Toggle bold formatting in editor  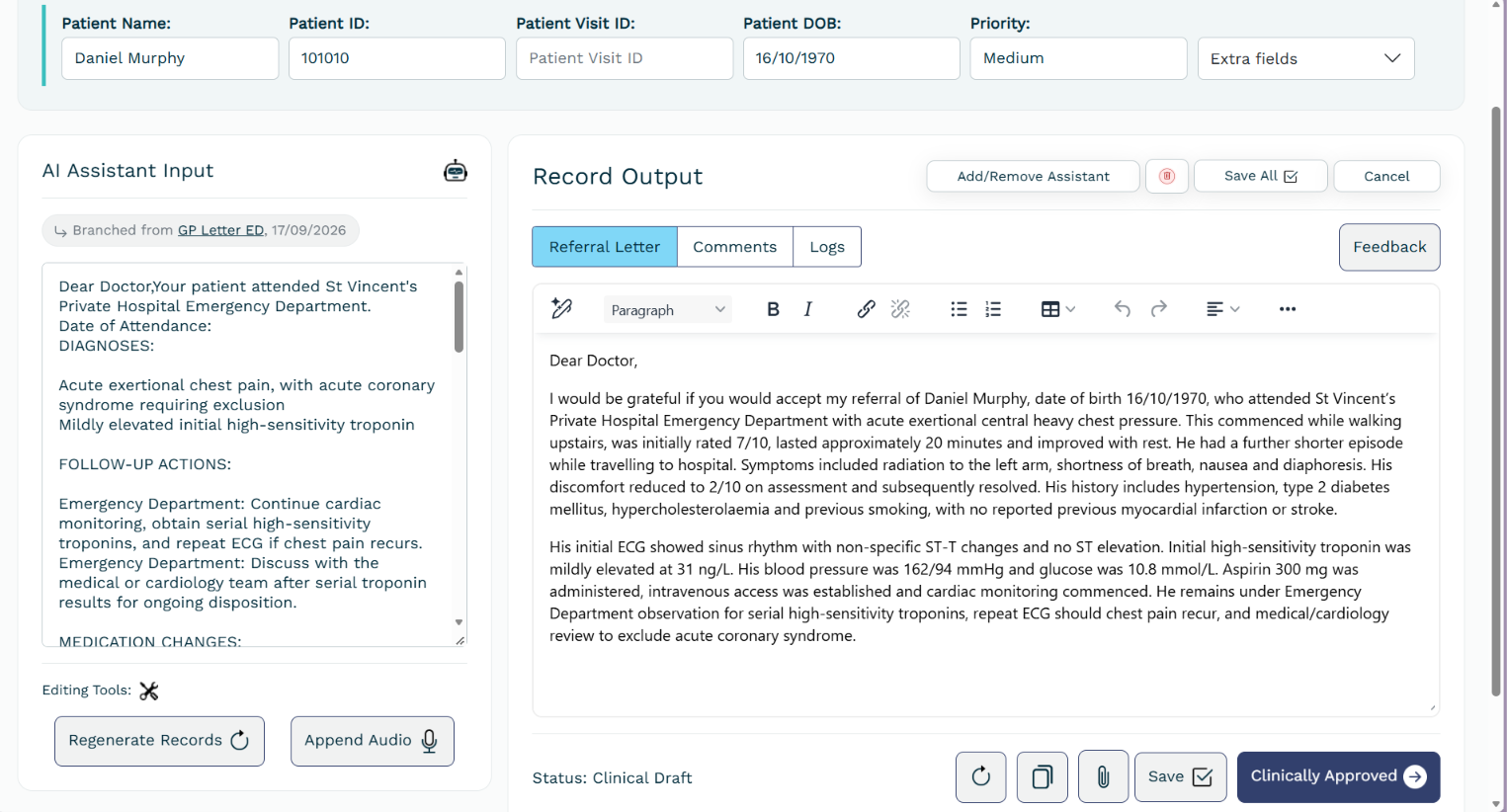pyautogui.click(x=773, y=309)
